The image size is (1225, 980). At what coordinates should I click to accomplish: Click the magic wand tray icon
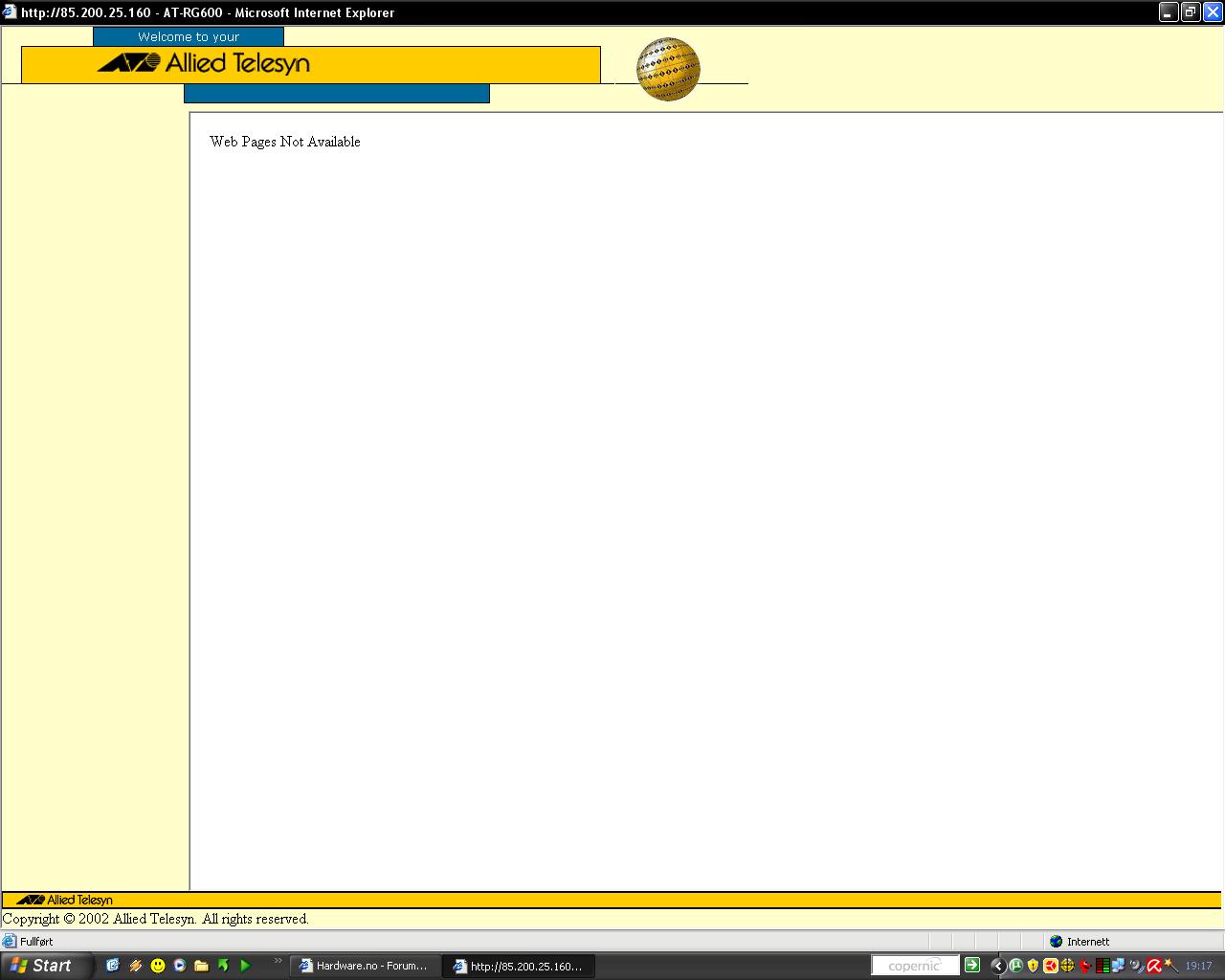tap(1171, 966)
